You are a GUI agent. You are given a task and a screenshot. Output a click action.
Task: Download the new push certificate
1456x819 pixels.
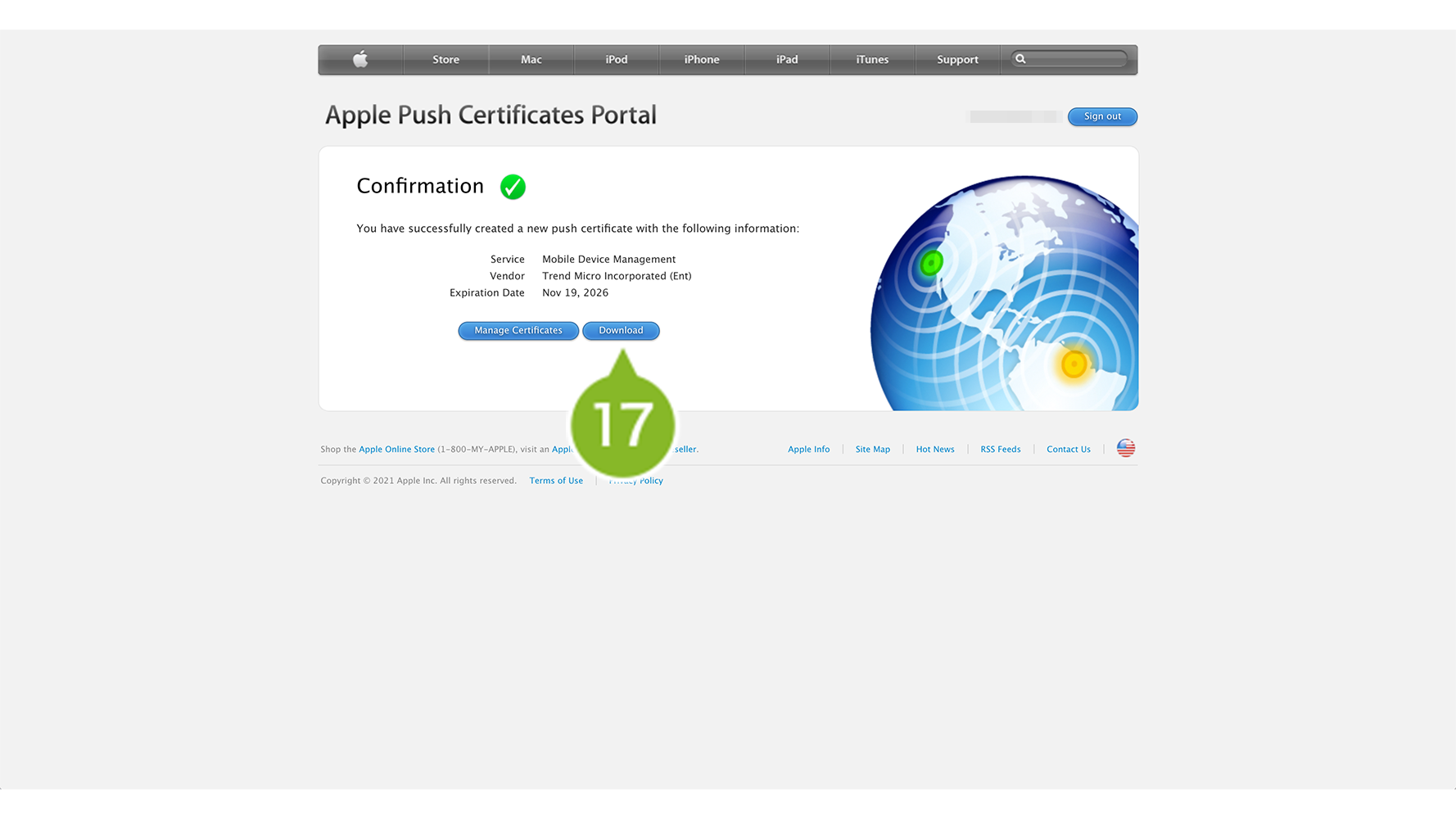(x=621, y=331)
